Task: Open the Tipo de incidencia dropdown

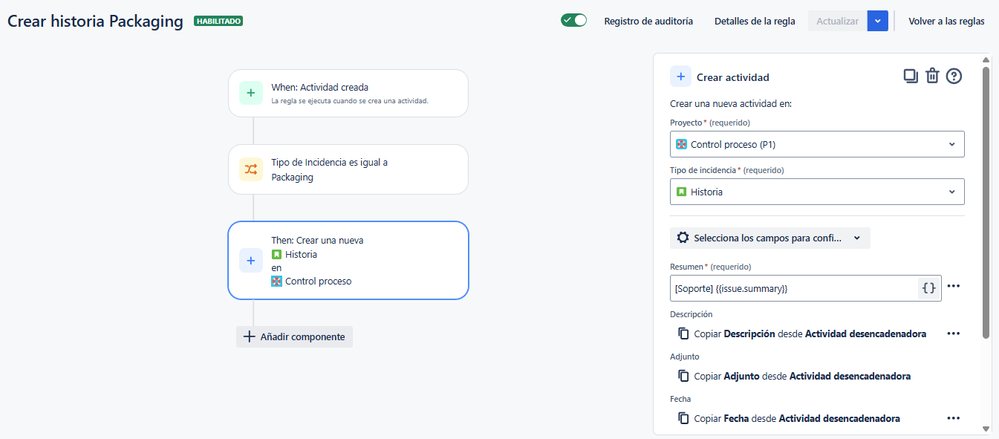Action: 817,191
